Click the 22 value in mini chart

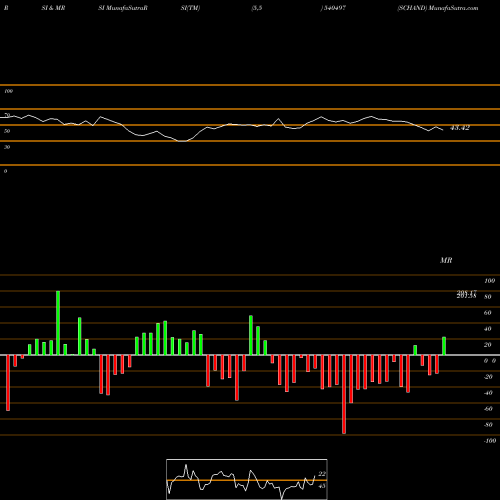tap(322, 474)
